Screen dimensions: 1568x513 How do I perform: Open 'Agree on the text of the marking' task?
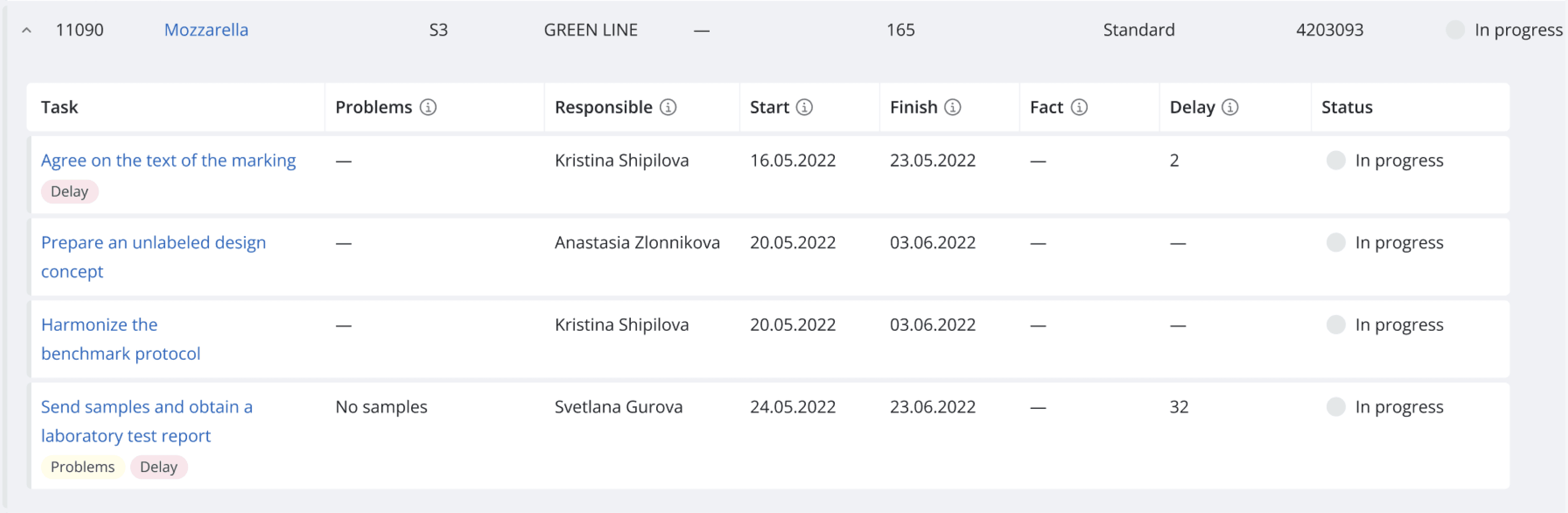coord(169,160)
